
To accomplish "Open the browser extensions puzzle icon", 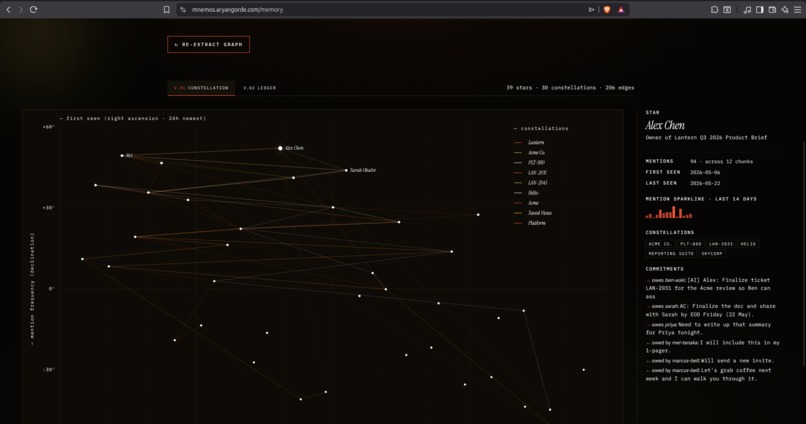I will coord(715,9).
